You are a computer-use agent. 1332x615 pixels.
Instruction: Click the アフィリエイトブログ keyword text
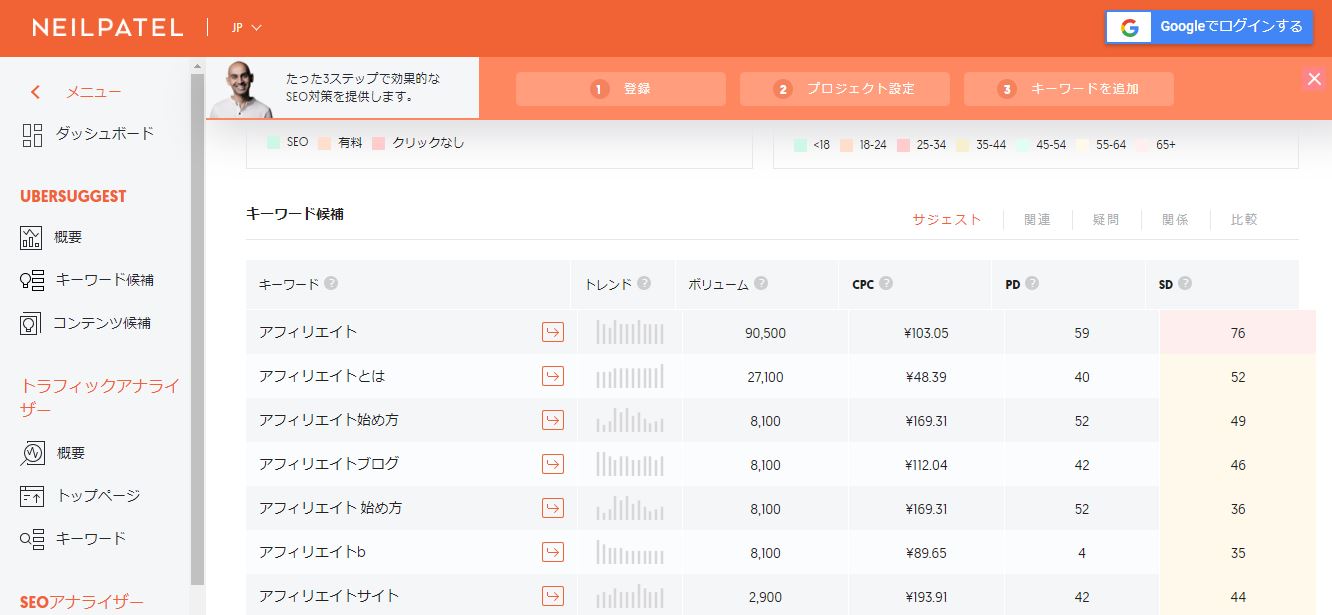pyautogui.click(x=329, y=464)
